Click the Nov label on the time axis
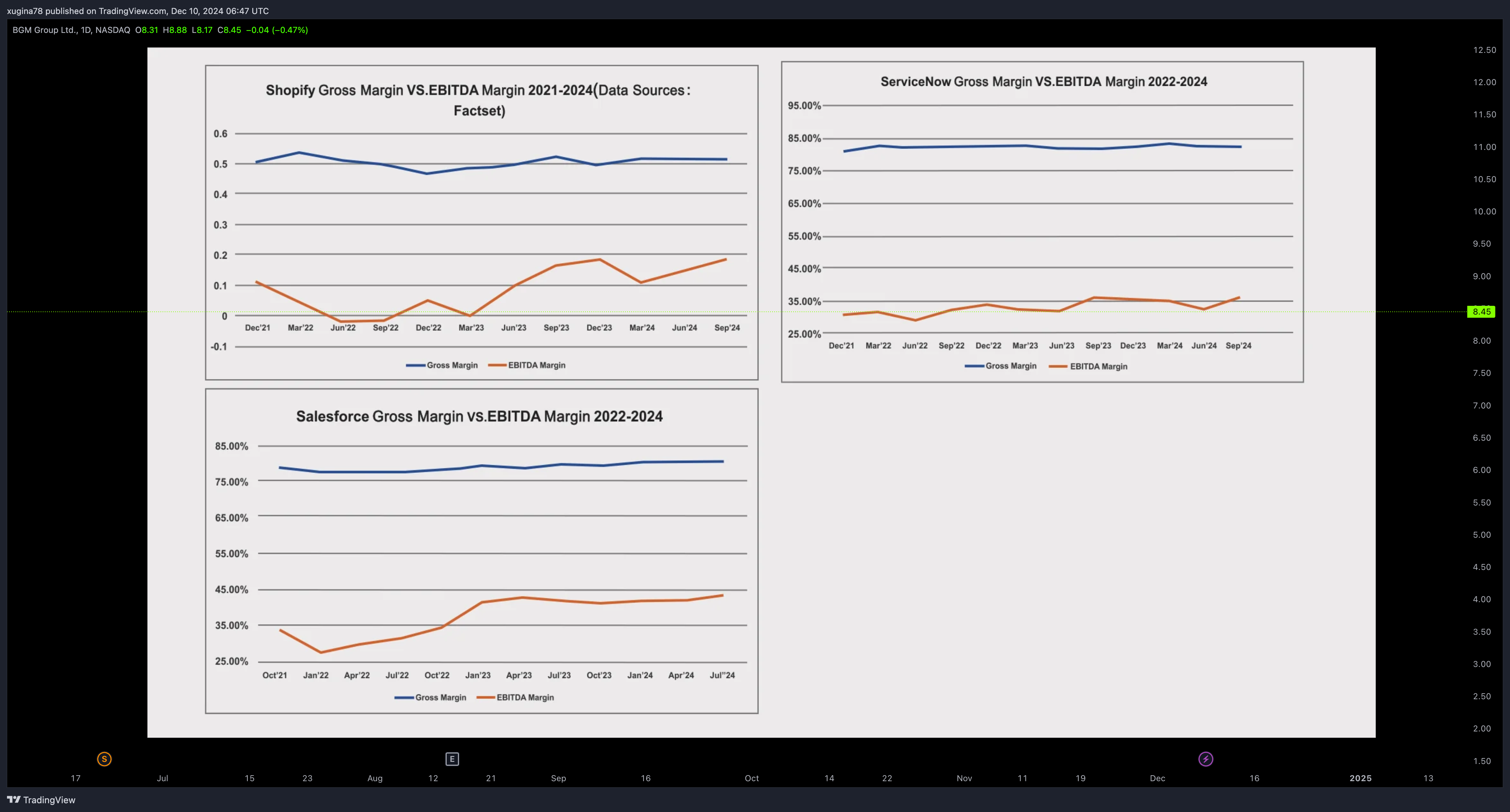This screenshot has height=812, width=1510. [964, 779]
